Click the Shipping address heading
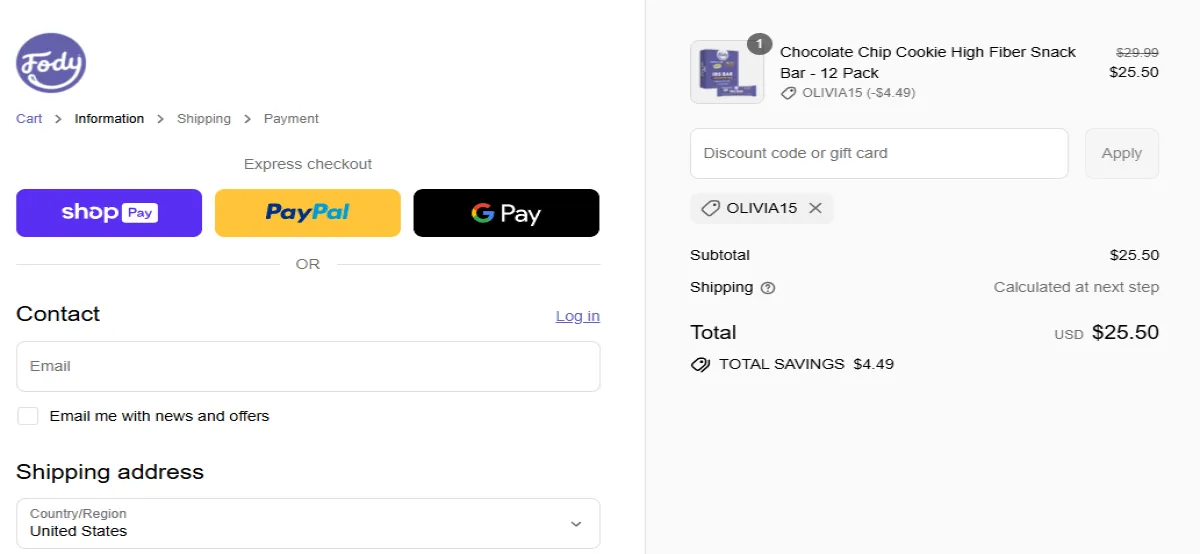This screenshot has width=1200, height=554. [110, 472]
